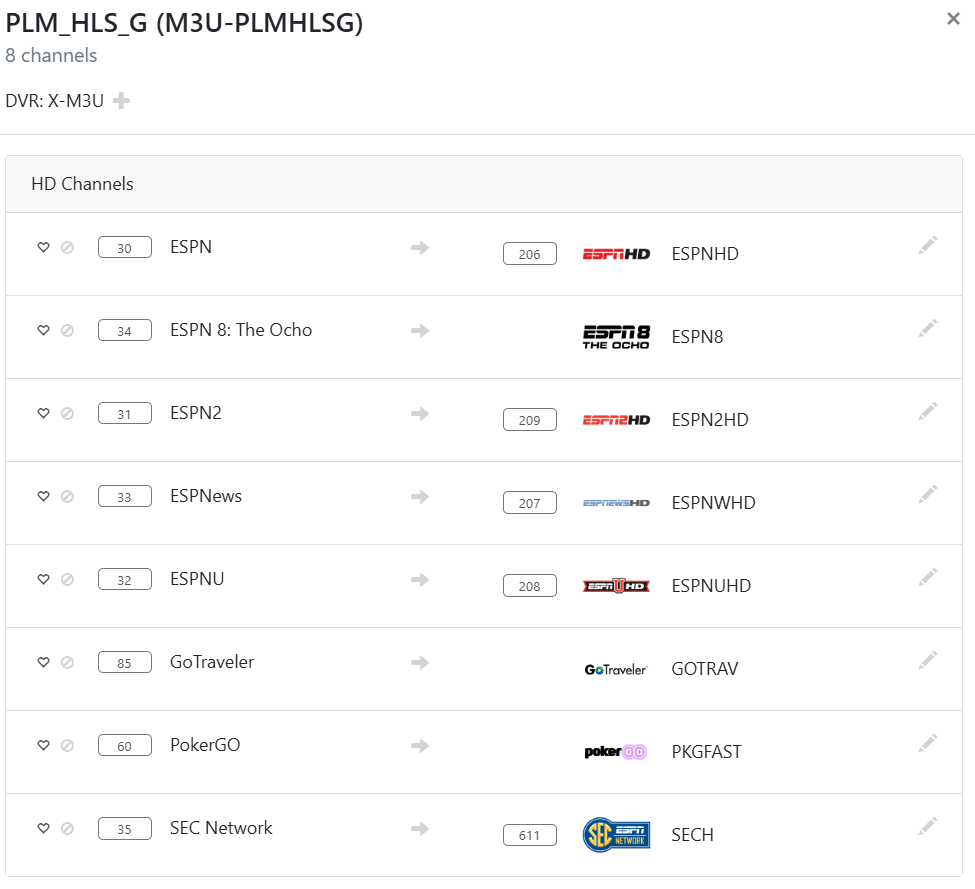Toggle favorite heart for ESPN2
Viewport: 975px width, 889px height.
pos(44,413)
